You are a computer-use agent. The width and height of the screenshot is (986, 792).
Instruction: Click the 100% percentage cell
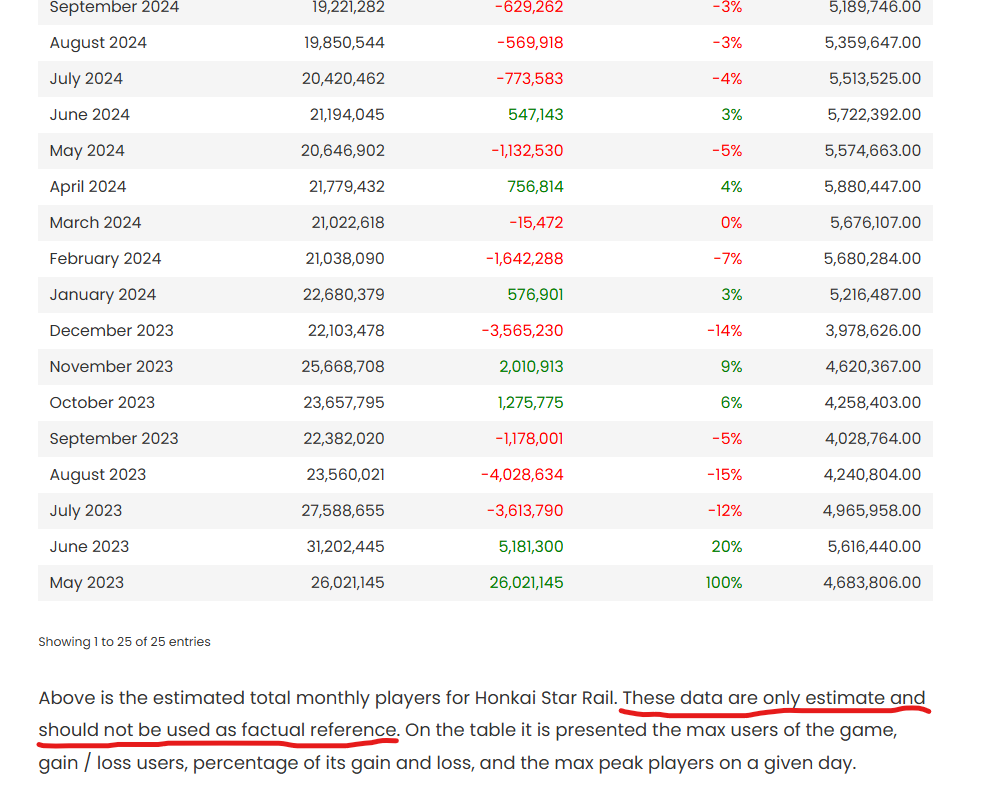(x=724, y=583)
